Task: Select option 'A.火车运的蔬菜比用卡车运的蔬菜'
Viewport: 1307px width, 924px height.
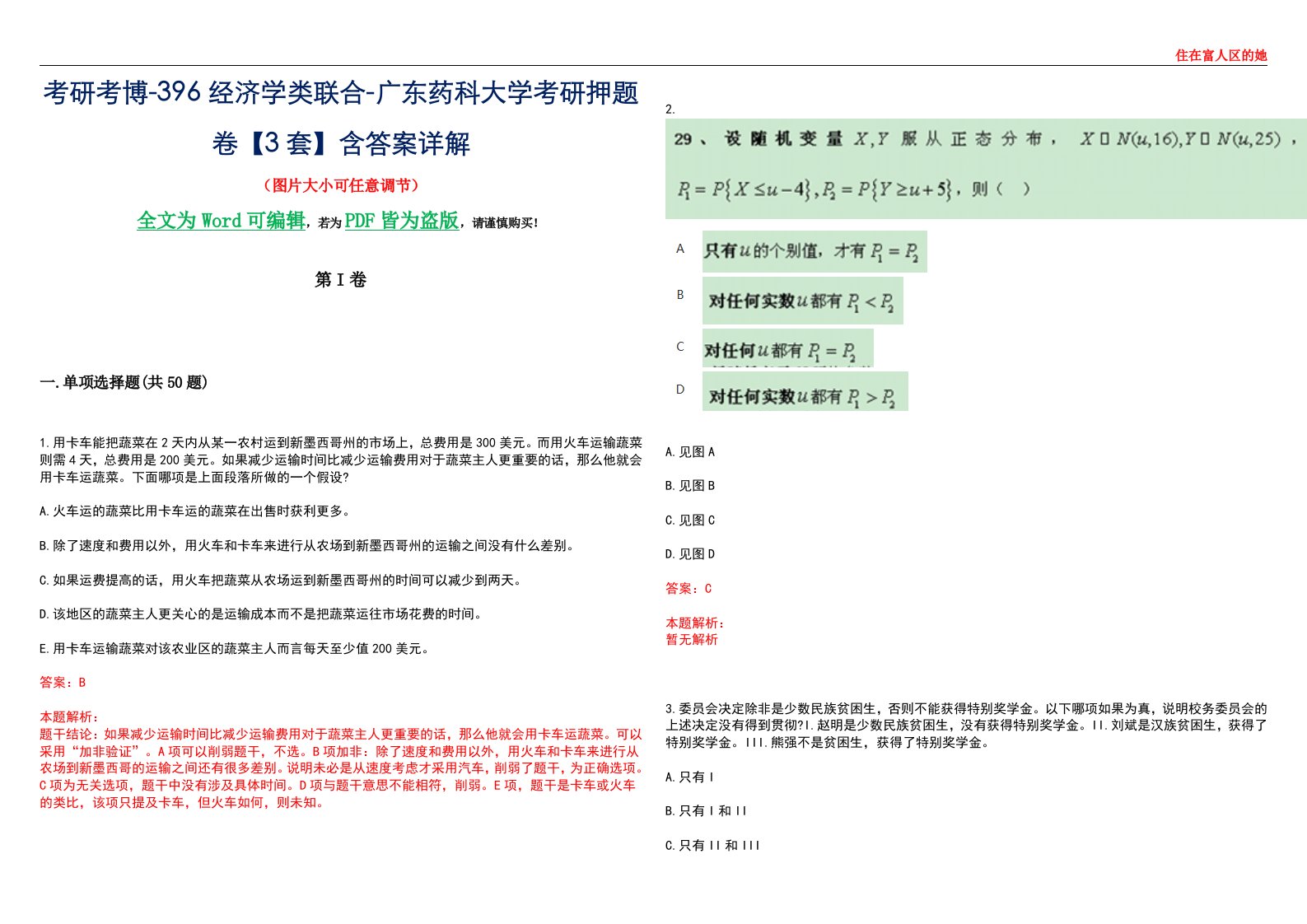Action: (196, 511)
